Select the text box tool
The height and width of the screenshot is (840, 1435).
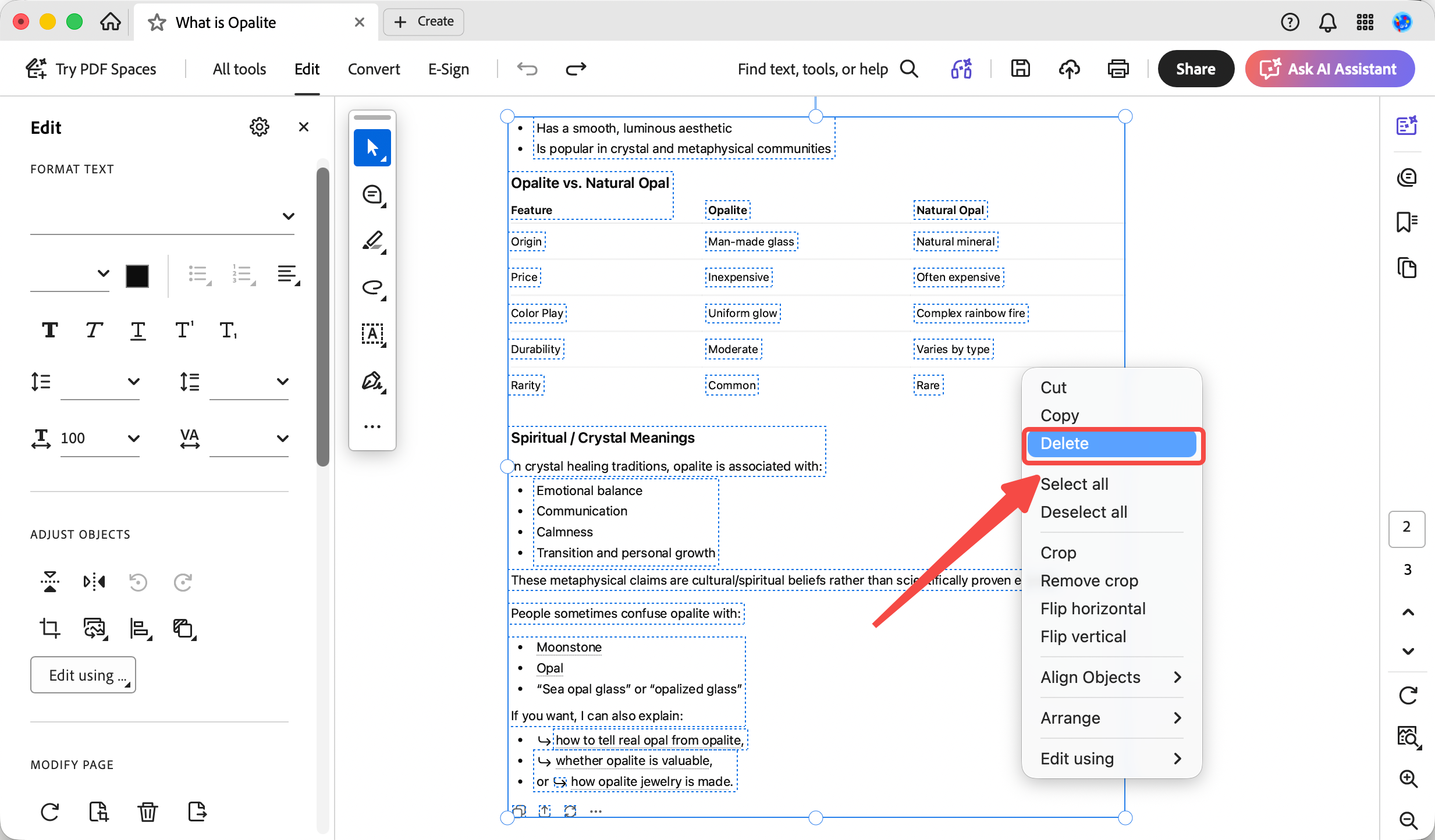(x=372, y=334)
